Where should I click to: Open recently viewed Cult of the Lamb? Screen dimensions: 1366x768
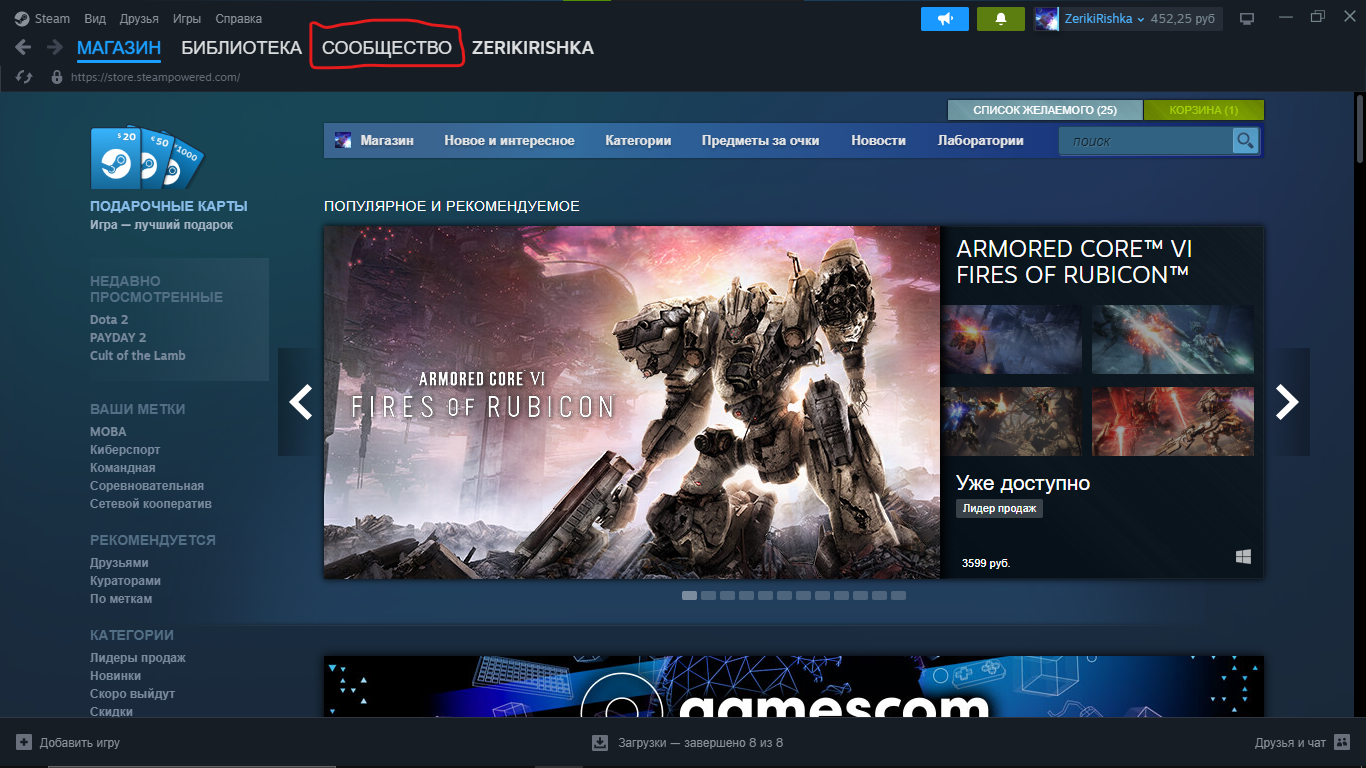pos(138,356)
